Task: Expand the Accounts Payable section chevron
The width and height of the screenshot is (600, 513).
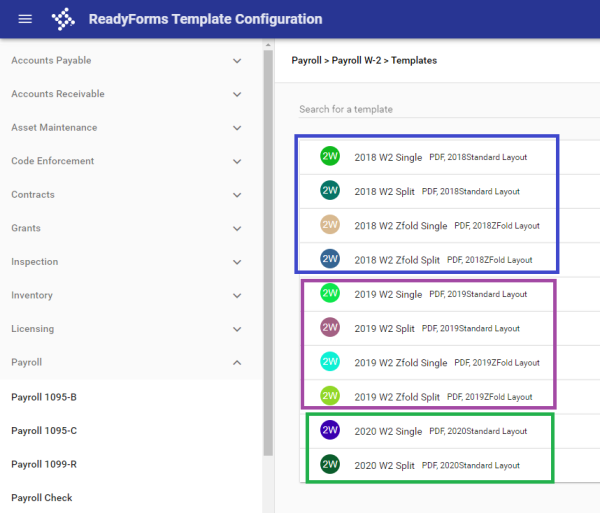Action: click(237, 61)
